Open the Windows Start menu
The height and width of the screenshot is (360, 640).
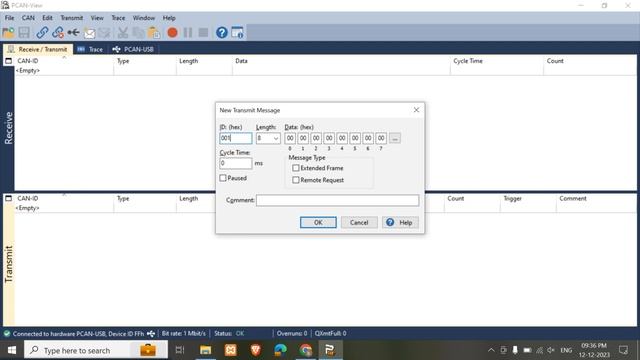tap(12, 350)
